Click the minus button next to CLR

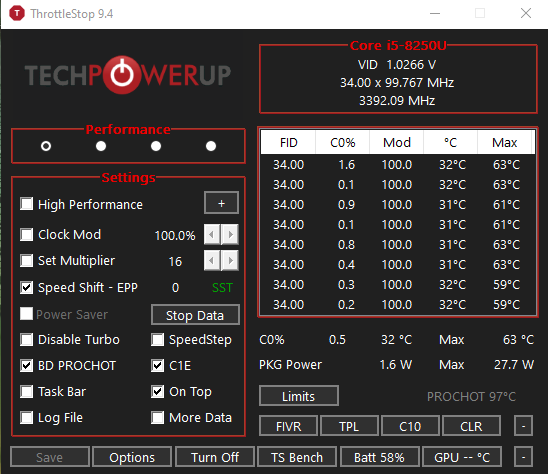pos(523,426)
